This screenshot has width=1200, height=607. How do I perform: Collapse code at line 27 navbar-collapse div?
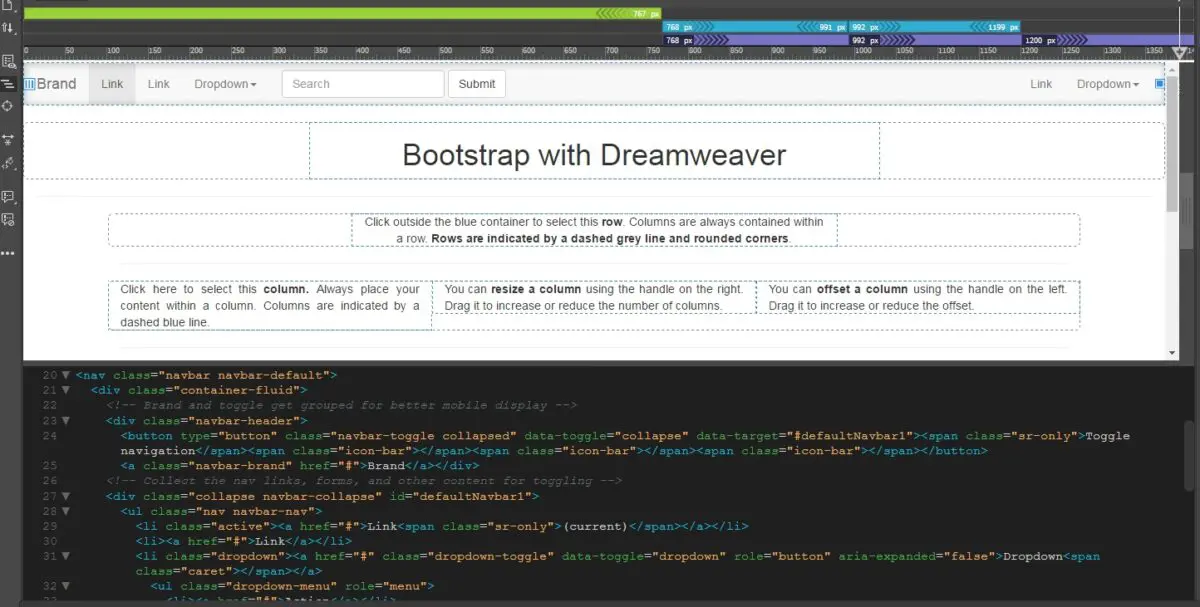(x=65, y=496)
